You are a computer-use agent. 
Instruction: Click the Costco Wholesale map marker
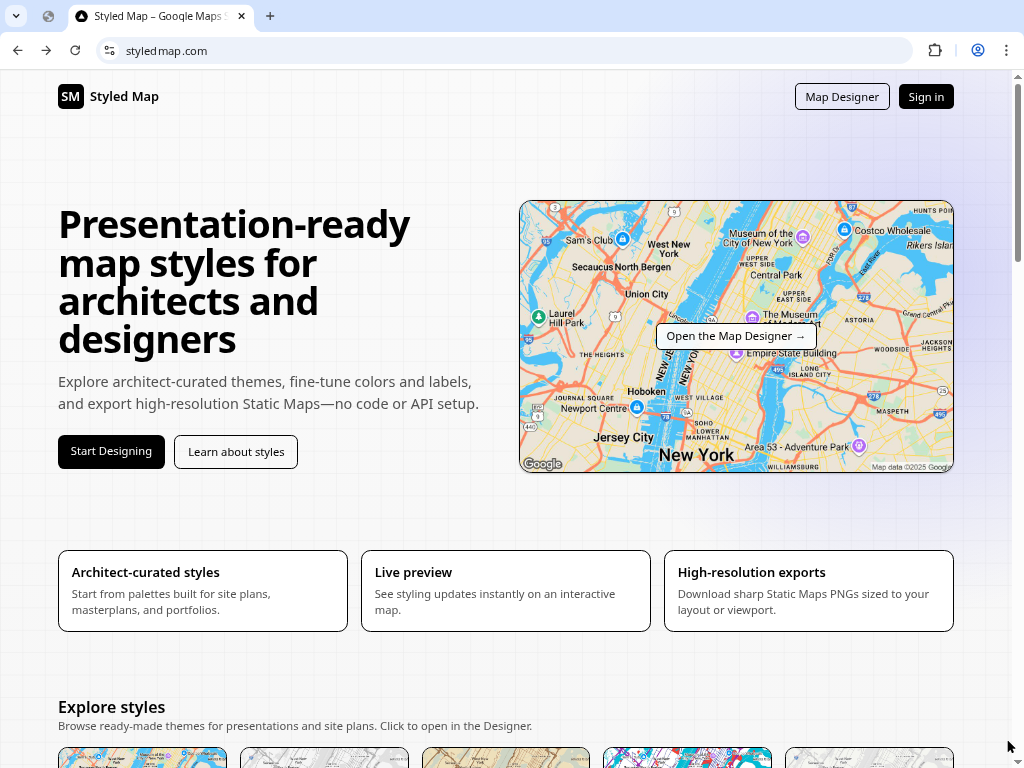(844, 229)
